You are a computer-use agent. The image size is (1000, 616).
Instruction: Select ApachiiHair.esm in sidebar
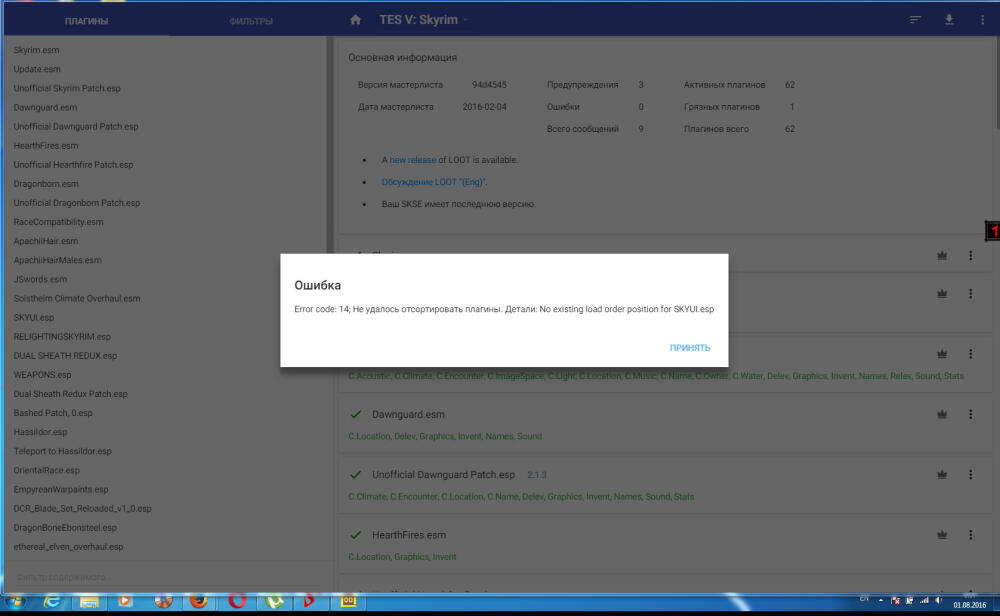pos(46,241)
